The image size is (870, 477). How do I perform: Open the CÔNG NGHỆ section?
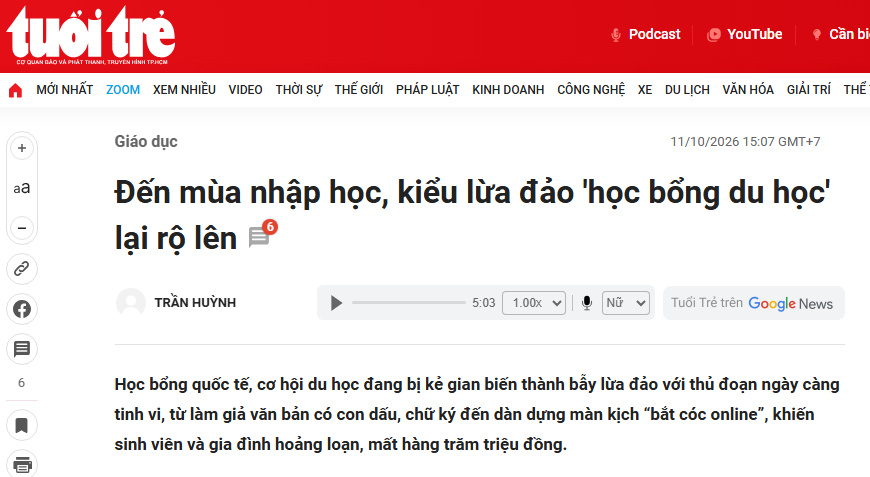591,90
